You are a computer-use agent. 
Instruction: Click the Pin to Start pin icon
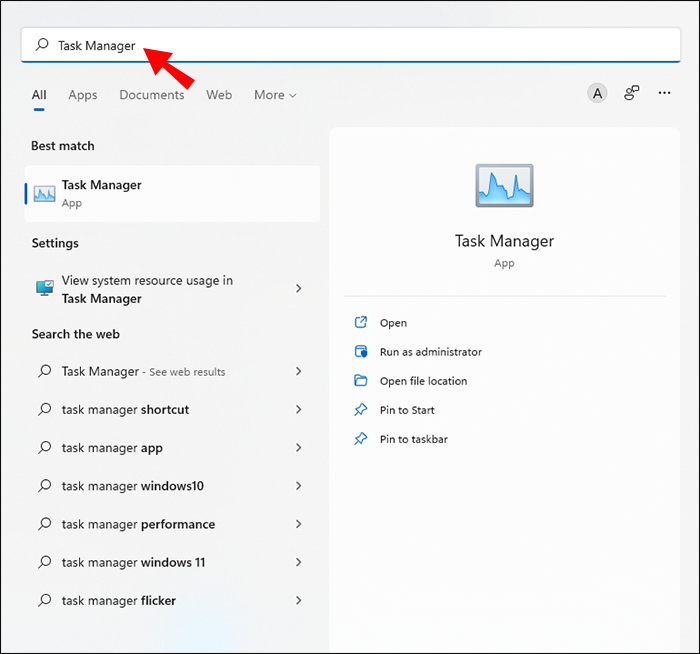[x=361, y=410]
